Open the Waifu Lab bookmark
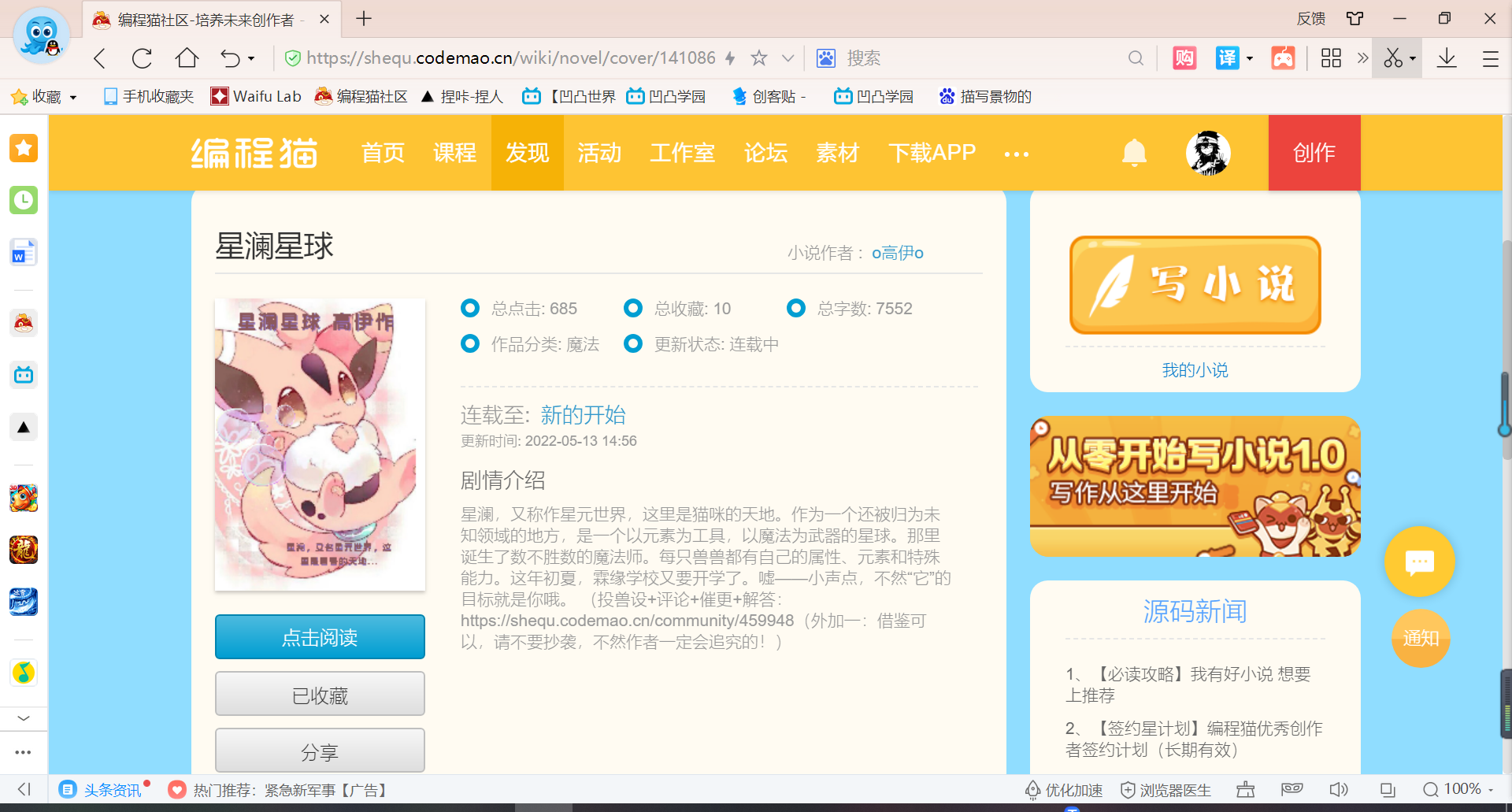 pyautogui.click(x=256, y=97)
